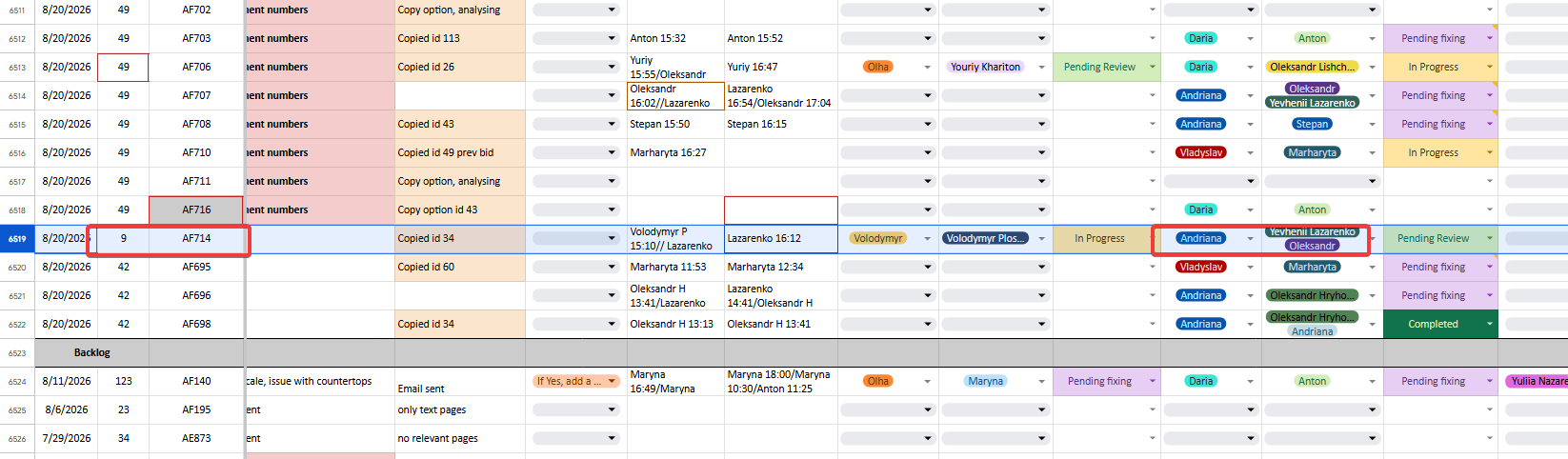1568x459 pixels.
Task: Select cell 'Oleksandr H 13:13'
Action: [x=675, y=325]
